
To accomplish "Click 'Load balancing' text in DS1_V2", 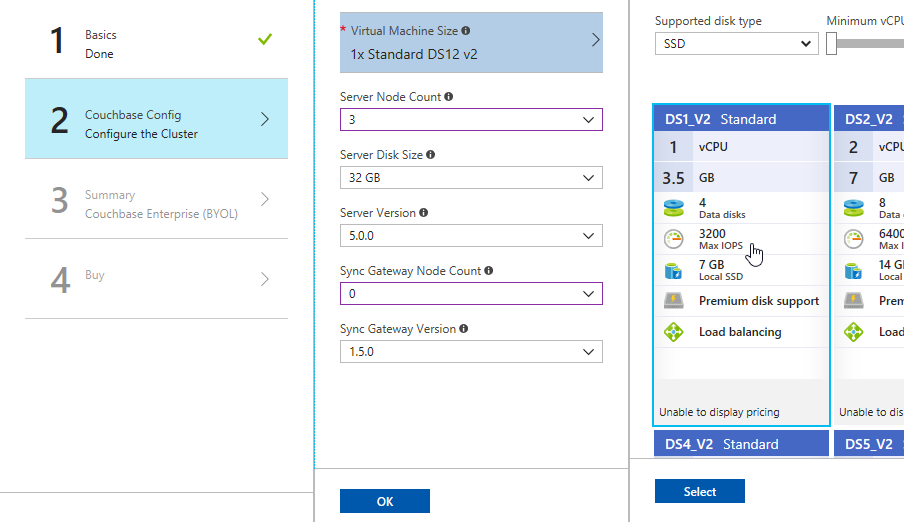I will (740, 332).
